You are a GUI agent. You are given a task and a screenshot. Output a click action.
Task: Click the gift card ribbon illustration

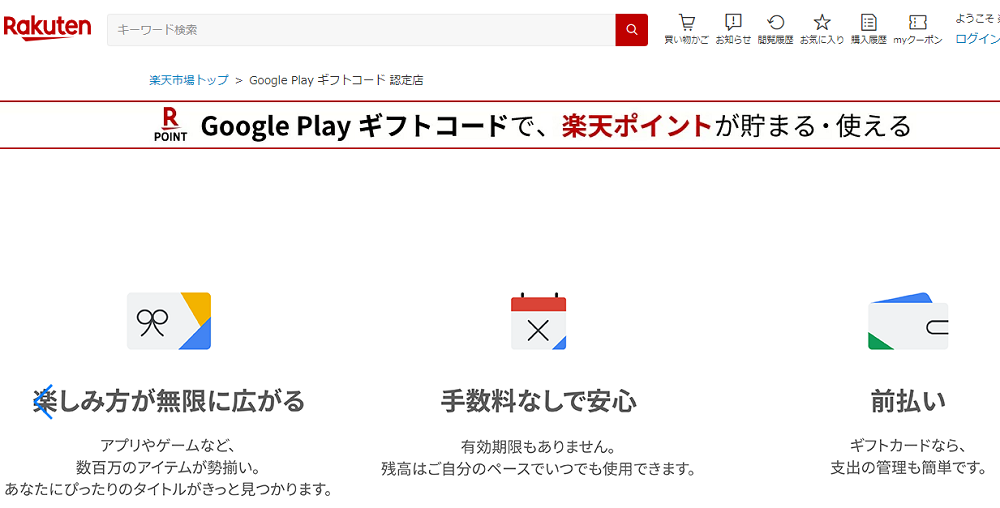pos(169,321)
